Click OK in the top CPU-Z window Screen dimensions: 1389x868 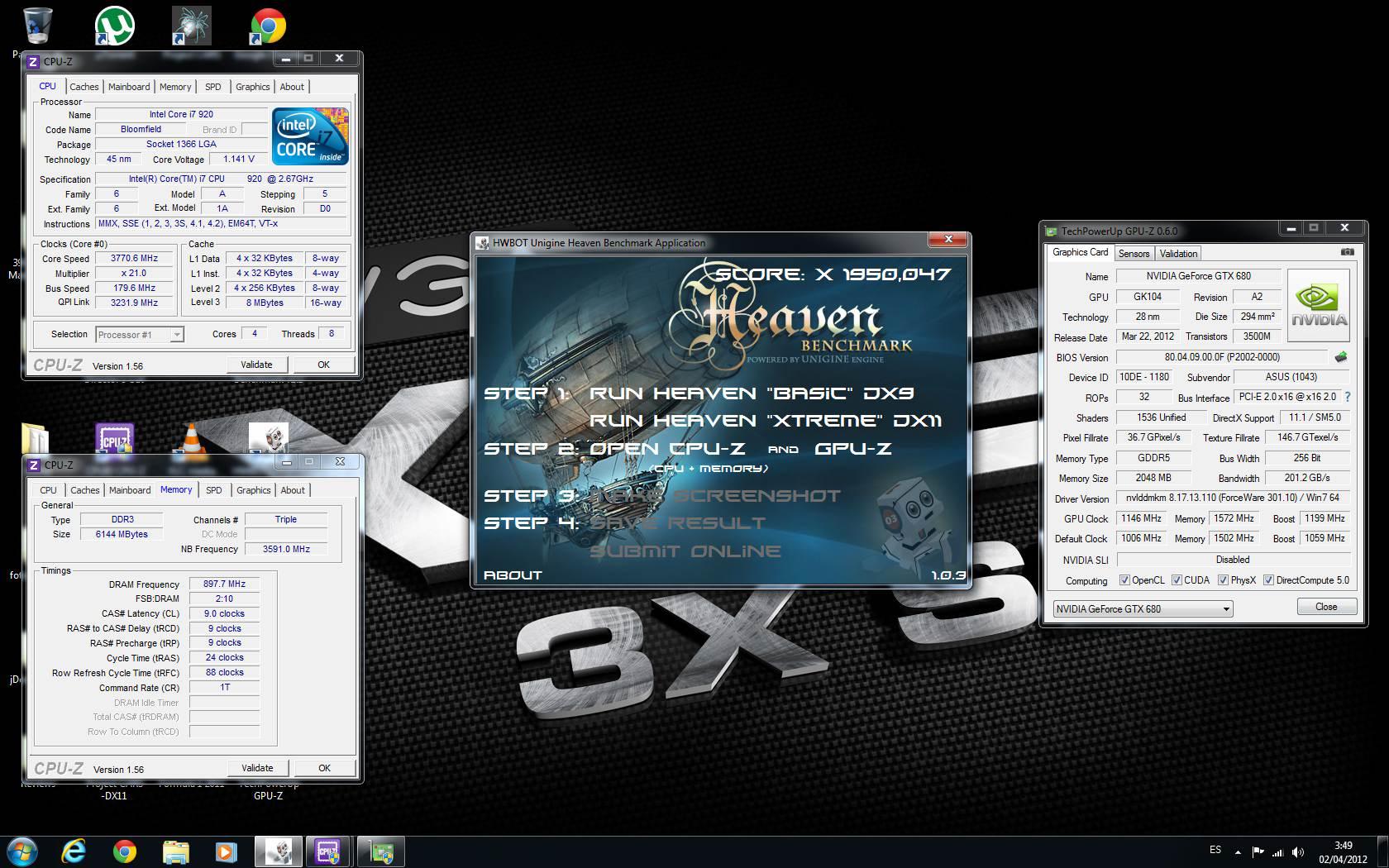(323, 365)
